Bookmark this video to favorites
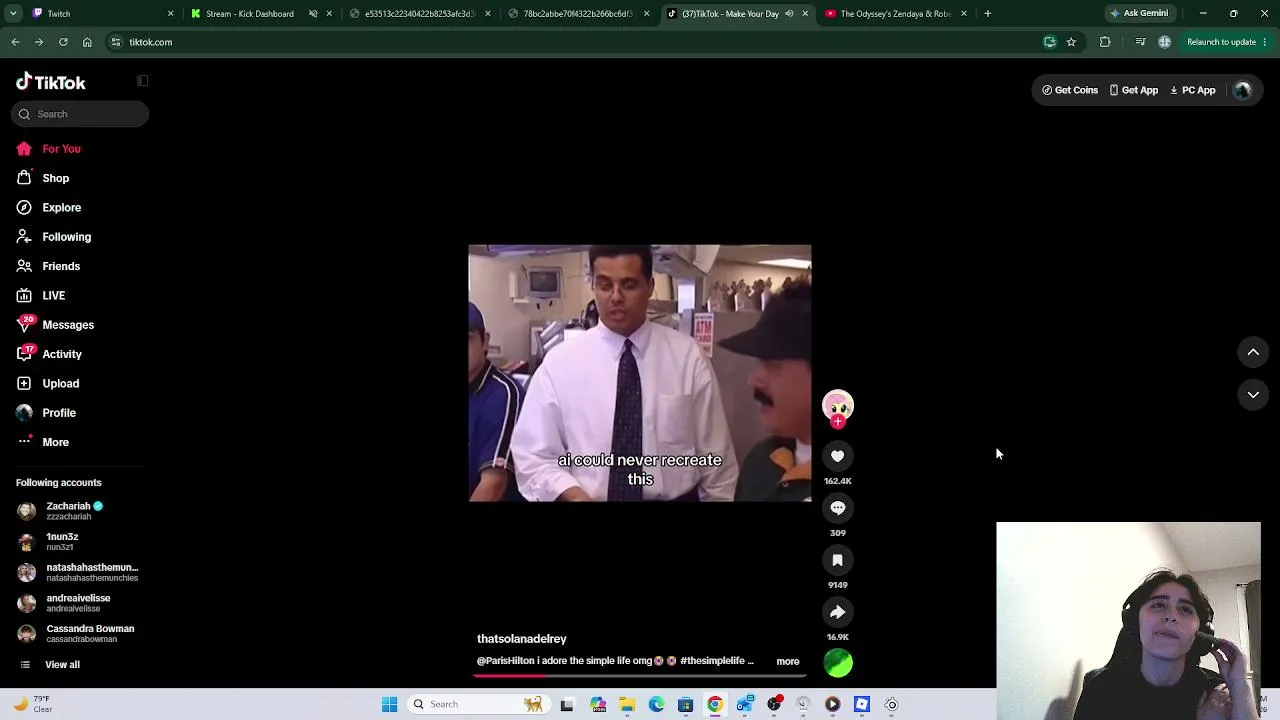 click(x=838, y=560)
